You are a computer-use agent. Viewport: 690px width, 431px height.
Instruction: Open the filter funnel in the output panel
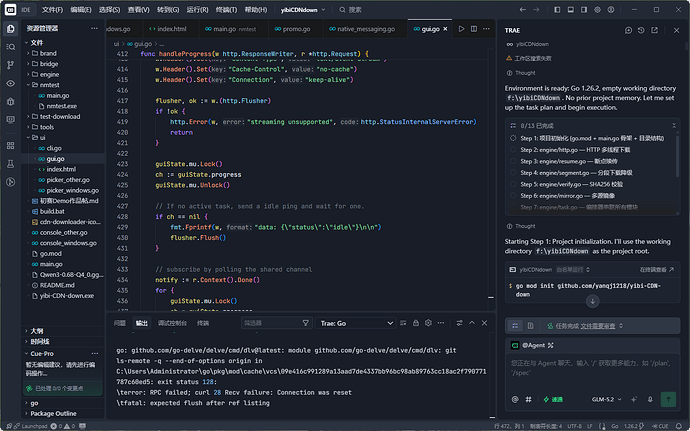point(306,323)
